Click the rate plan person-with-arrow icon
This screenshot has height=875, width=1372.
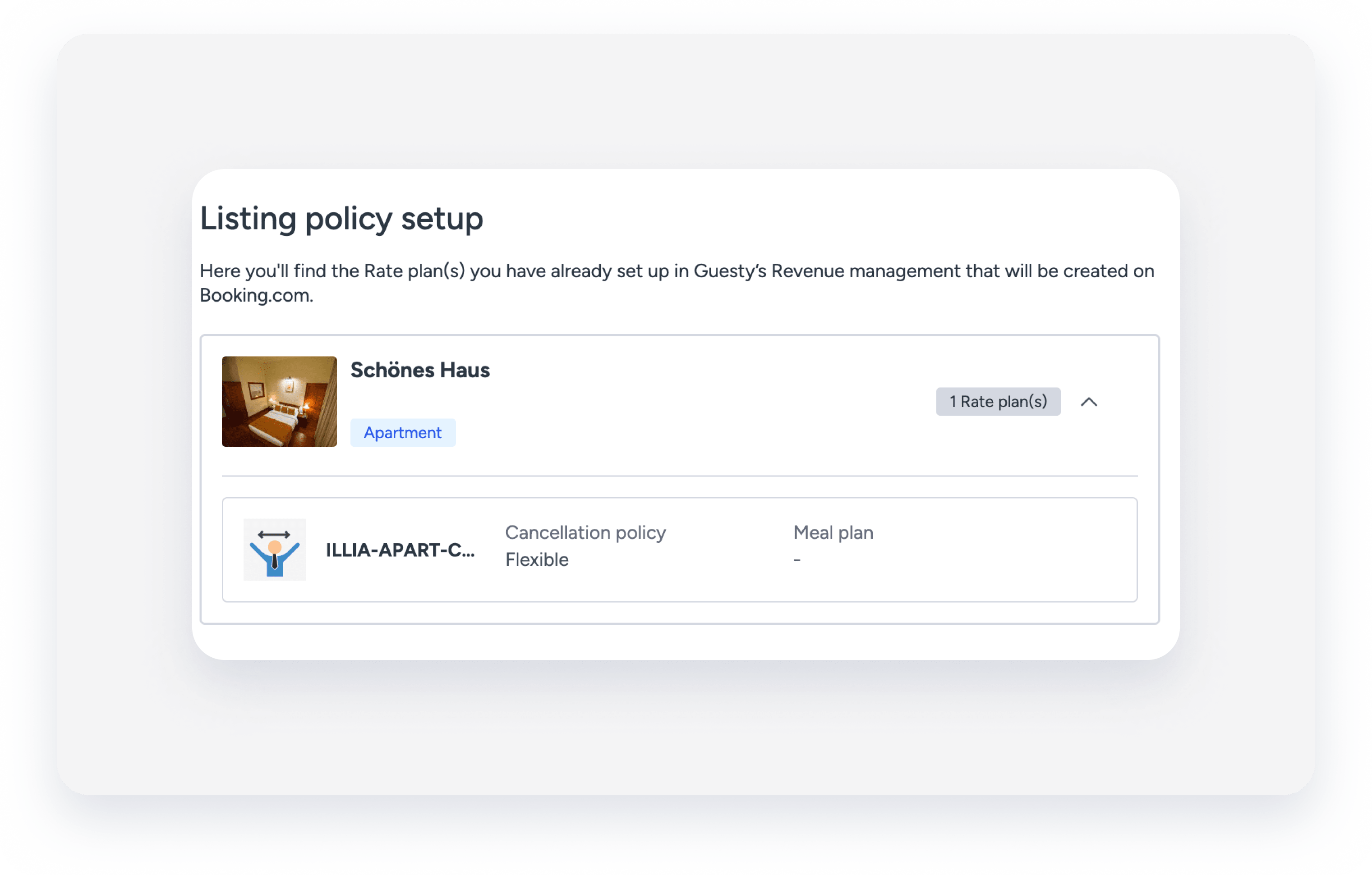[275, 550]
